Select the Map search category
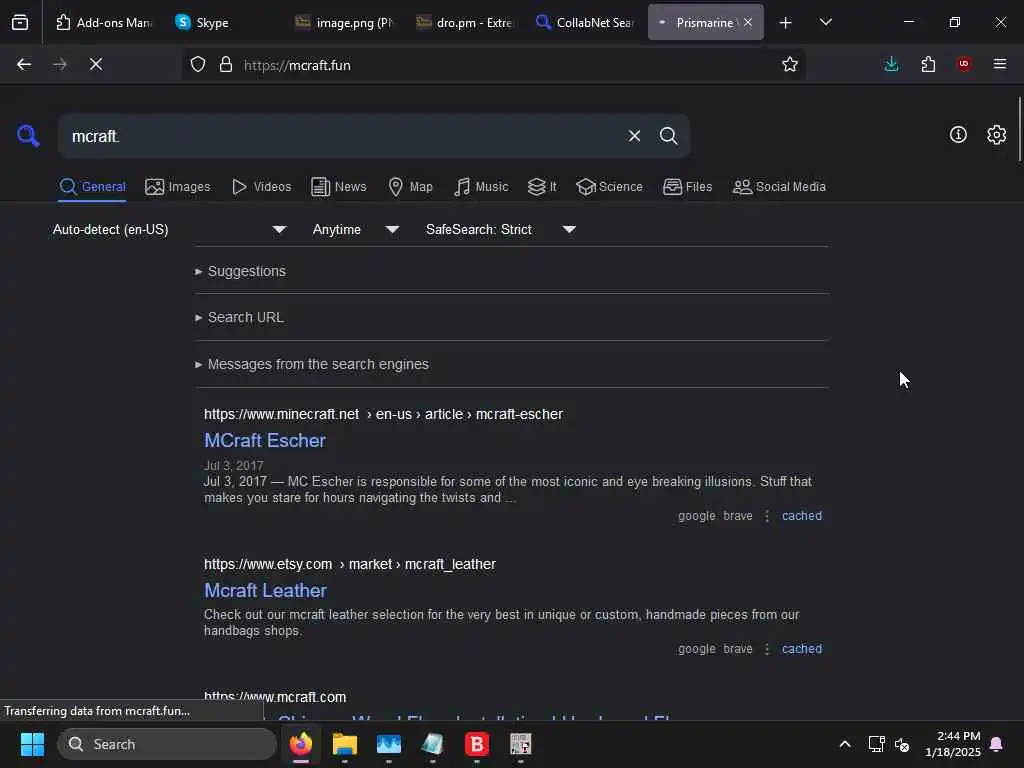 coord(410,187)
